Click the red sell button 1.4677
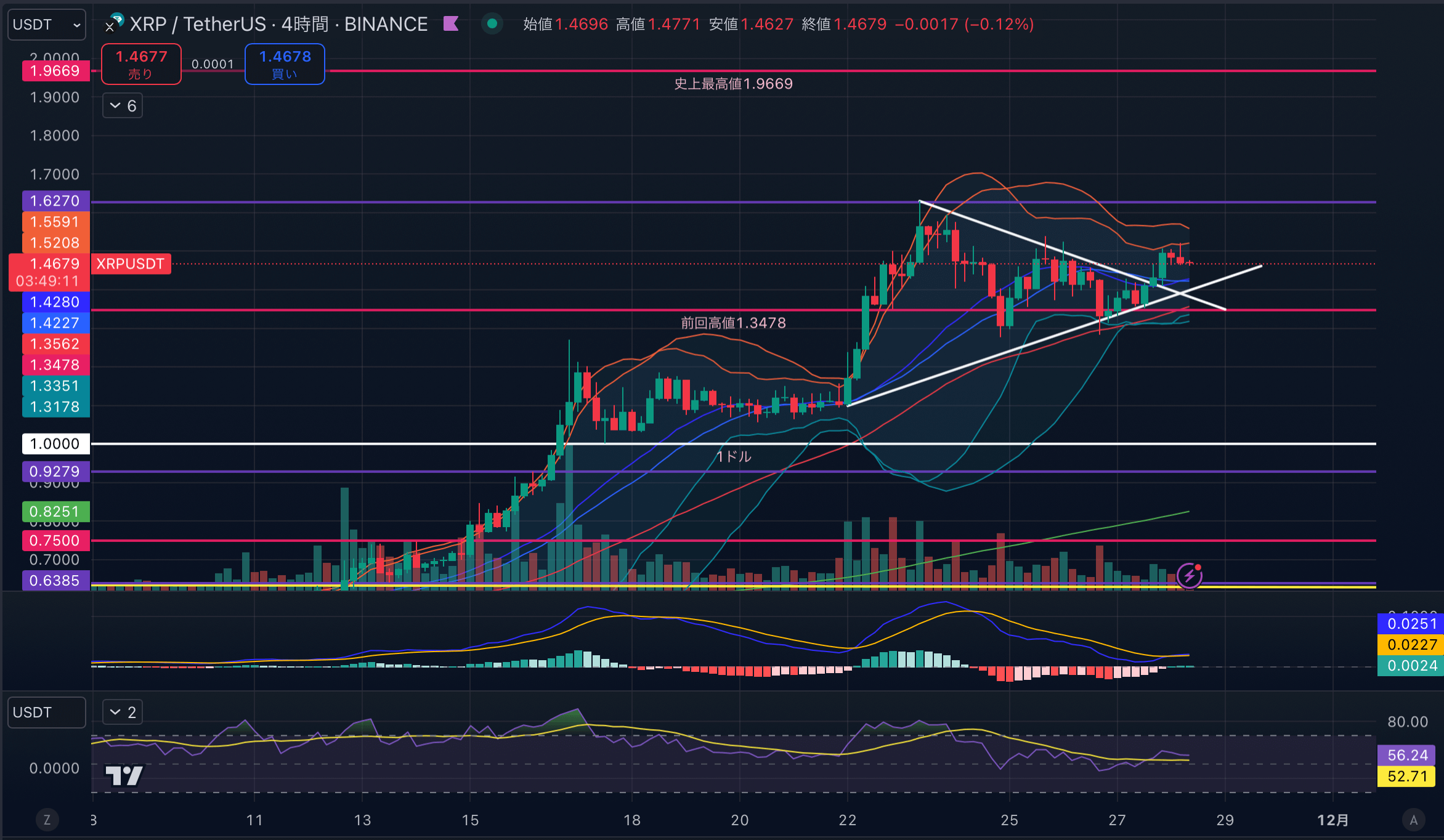Viewport: 1444px width, 840px height. [141, 64]
